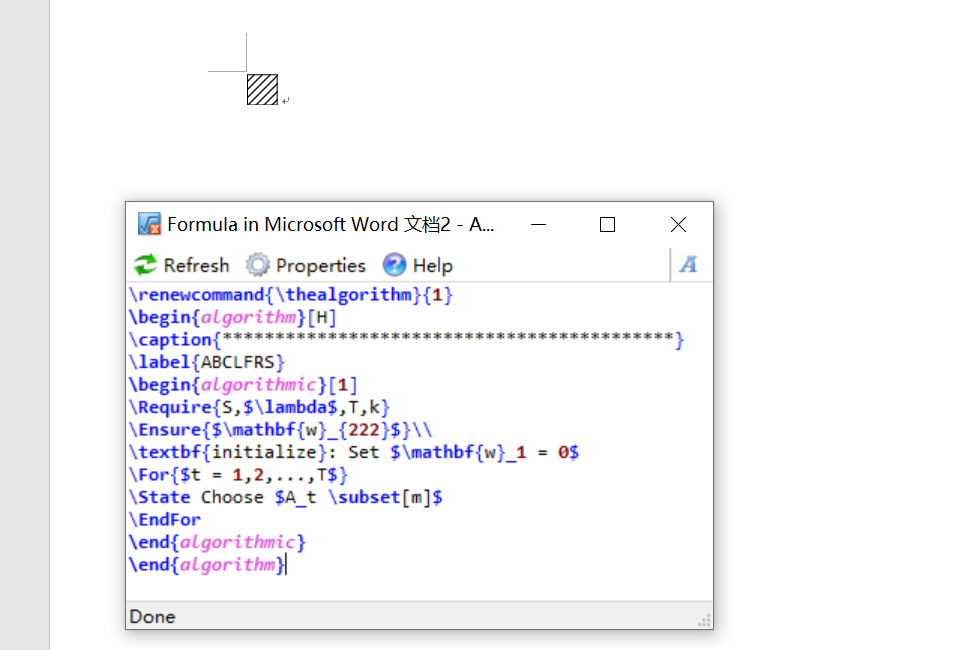Click the Done status bar text
This screenshot has width=974, height=650.
[152, 616]
